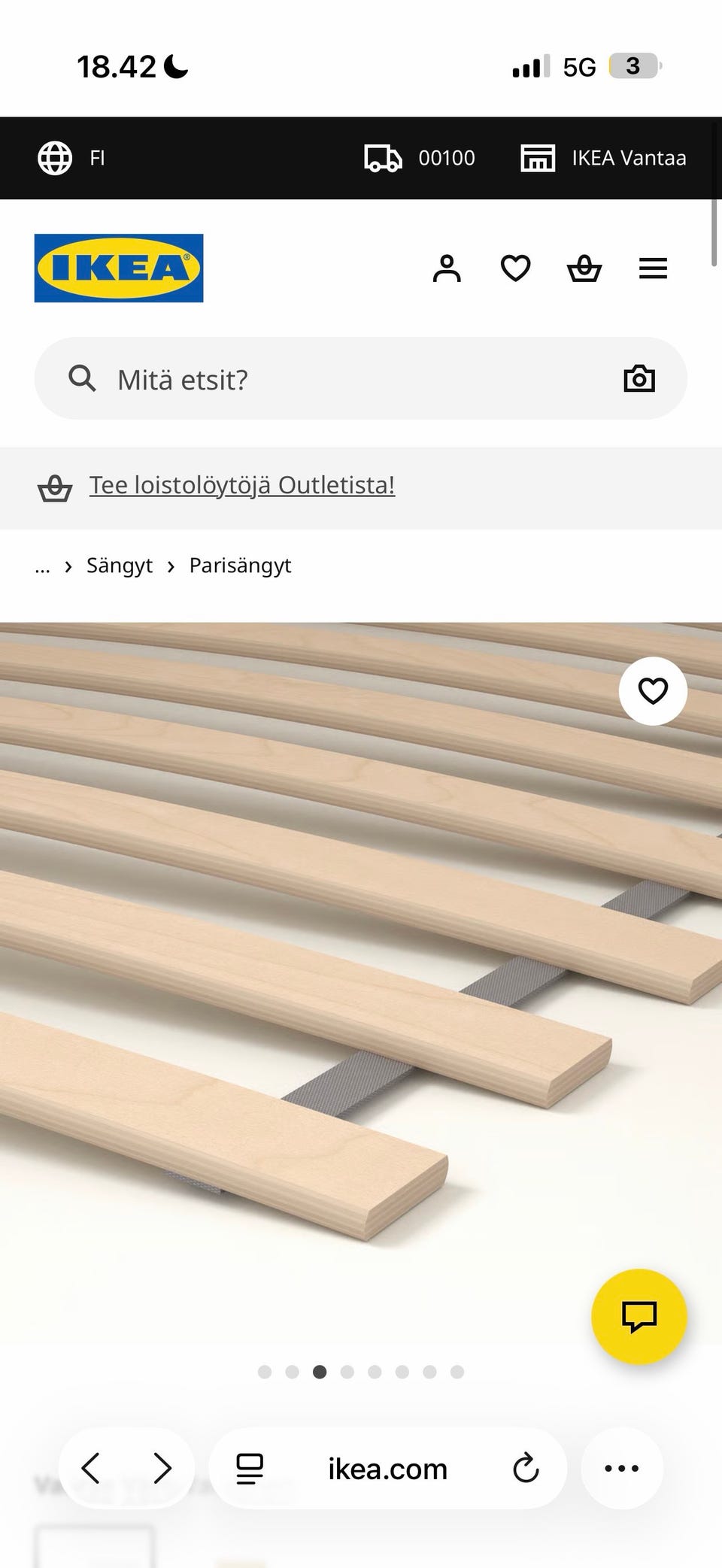Save product with image heart button

click(x=653, y=690)
